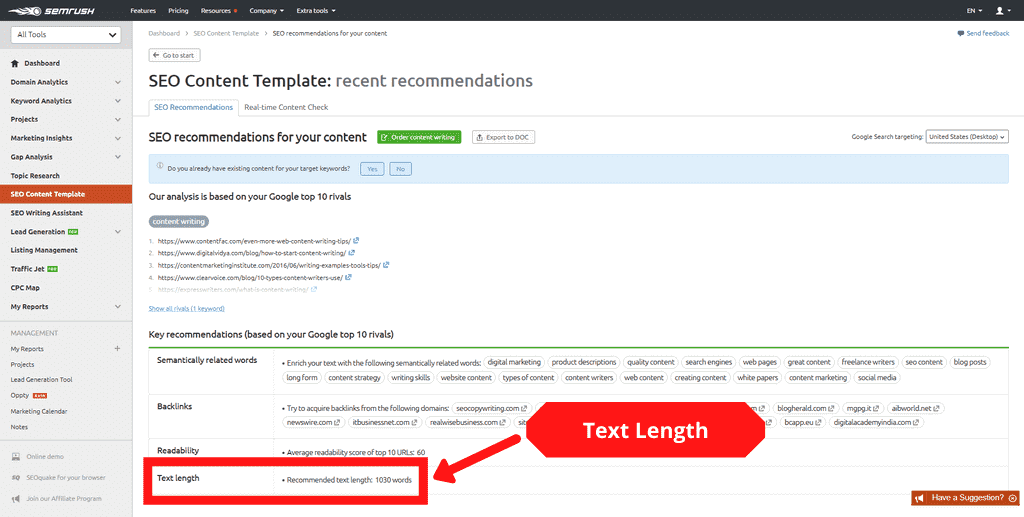
Task: Click Show all rivals link
Action: pyautogui.click(x=187, y=308)
